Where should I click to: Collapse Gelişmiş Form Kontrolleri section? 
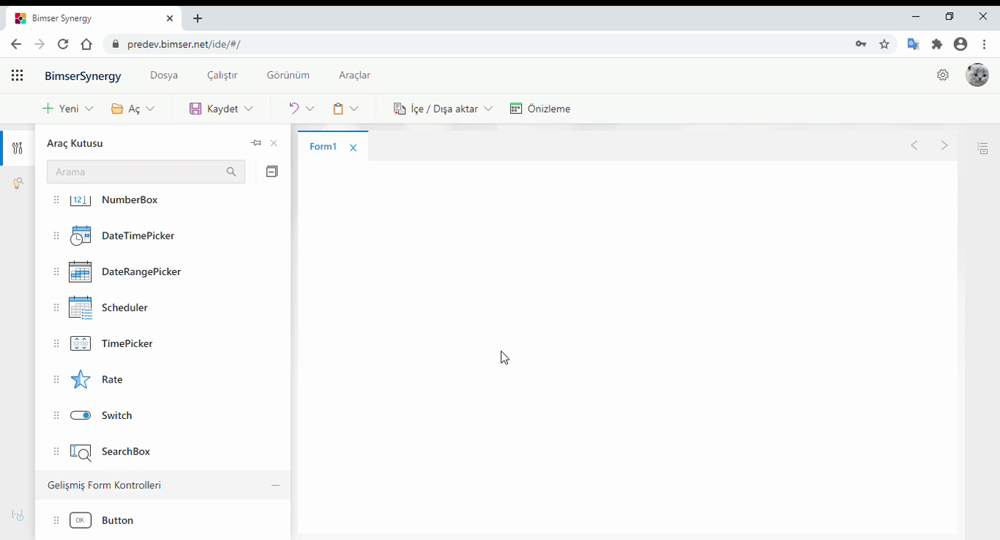[x=275, y=486]
